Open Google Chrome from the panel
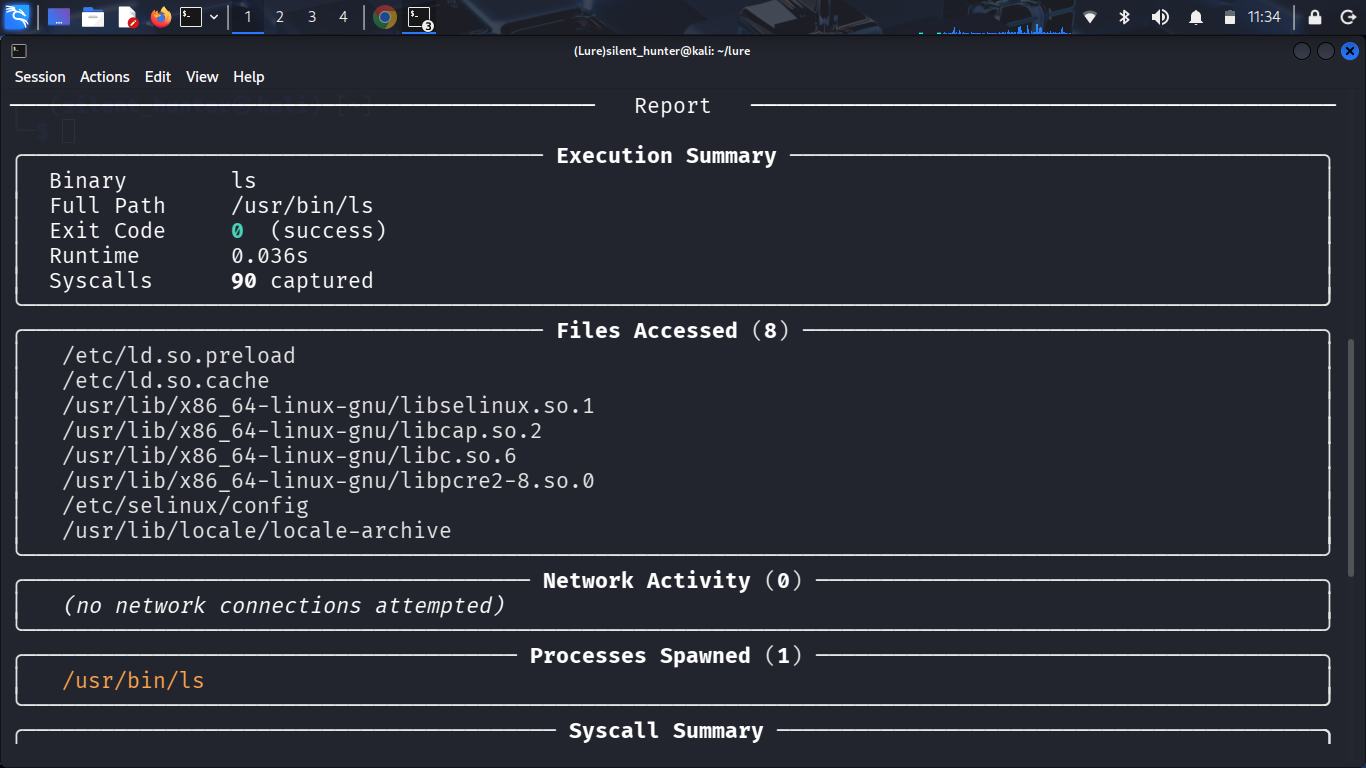Viewport: 1366px width, 768px height. tap(385, 17)
